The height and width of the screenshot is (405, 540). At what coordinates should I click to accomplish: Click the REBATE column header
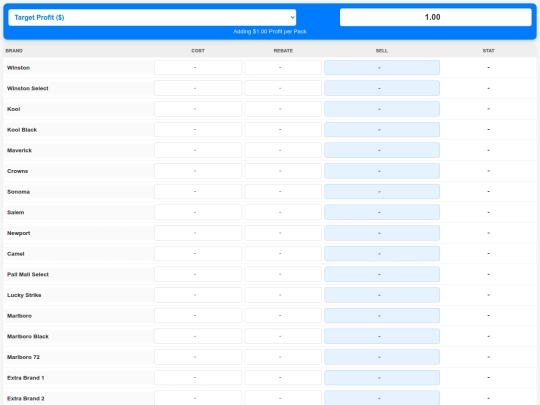pyautogui.click(x=283, y=51)
